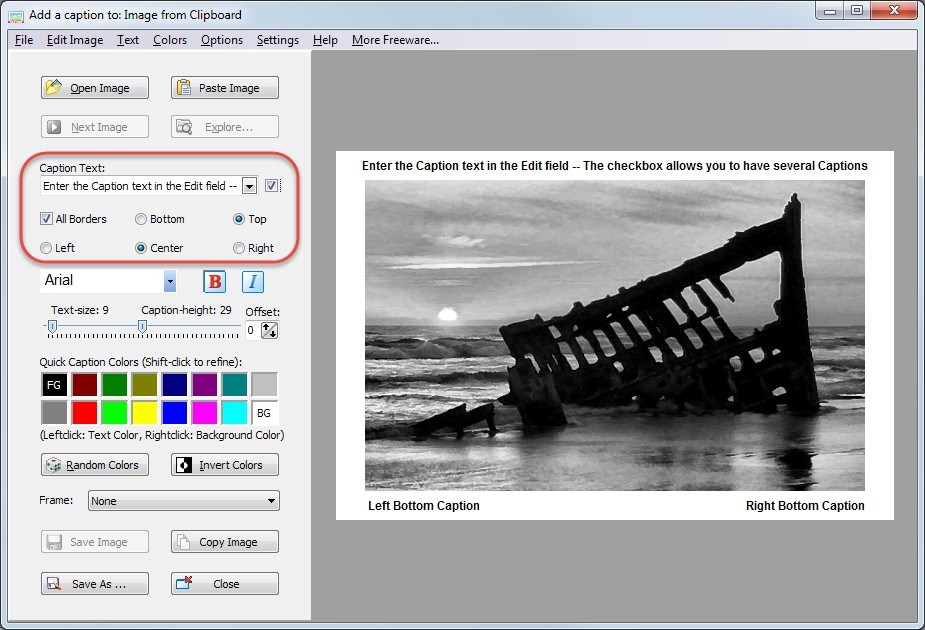Click the Bold text format icon
Image resolution: width=925 pixels, height=630 pixels.
[215, 282]
